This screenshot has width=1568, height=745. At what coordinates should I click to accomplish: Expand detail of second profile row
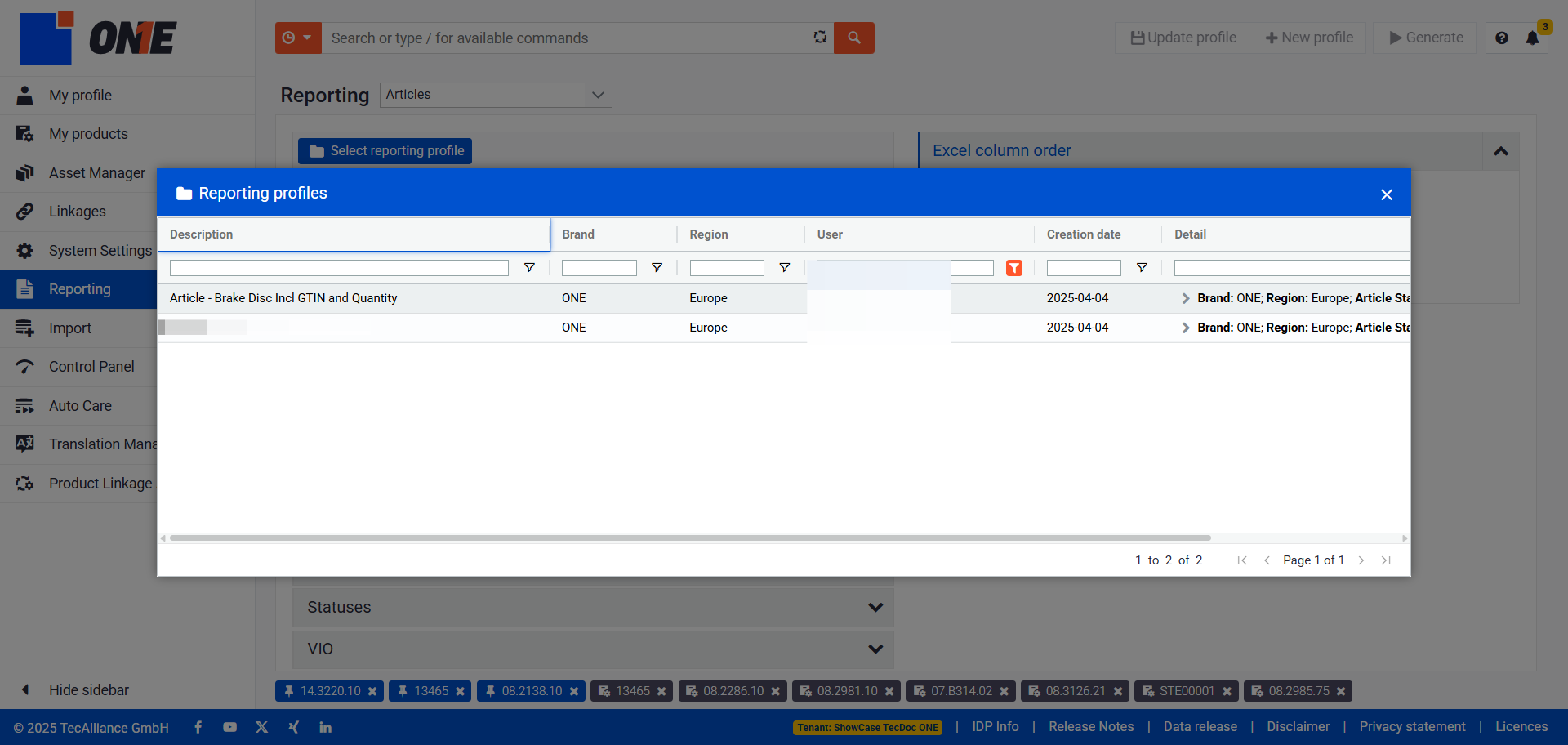point(1185,328)
